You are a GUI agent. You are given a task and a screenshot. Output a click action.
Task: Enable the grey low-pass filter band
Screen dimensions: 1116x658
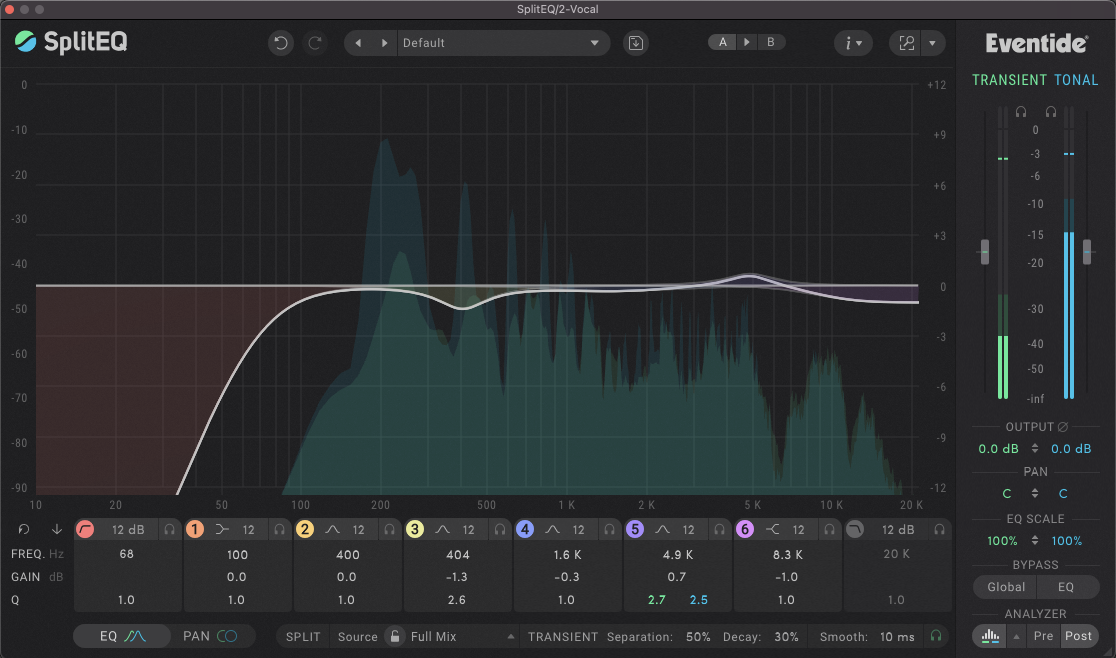[x=855, y=529]
